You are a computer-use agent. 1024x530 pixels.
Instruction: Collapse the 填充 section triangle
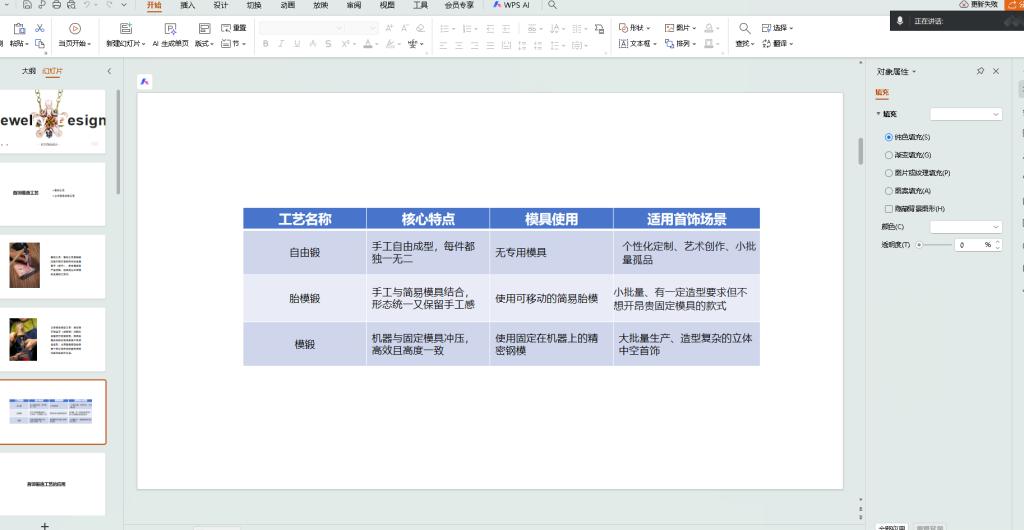click(878, 115)
